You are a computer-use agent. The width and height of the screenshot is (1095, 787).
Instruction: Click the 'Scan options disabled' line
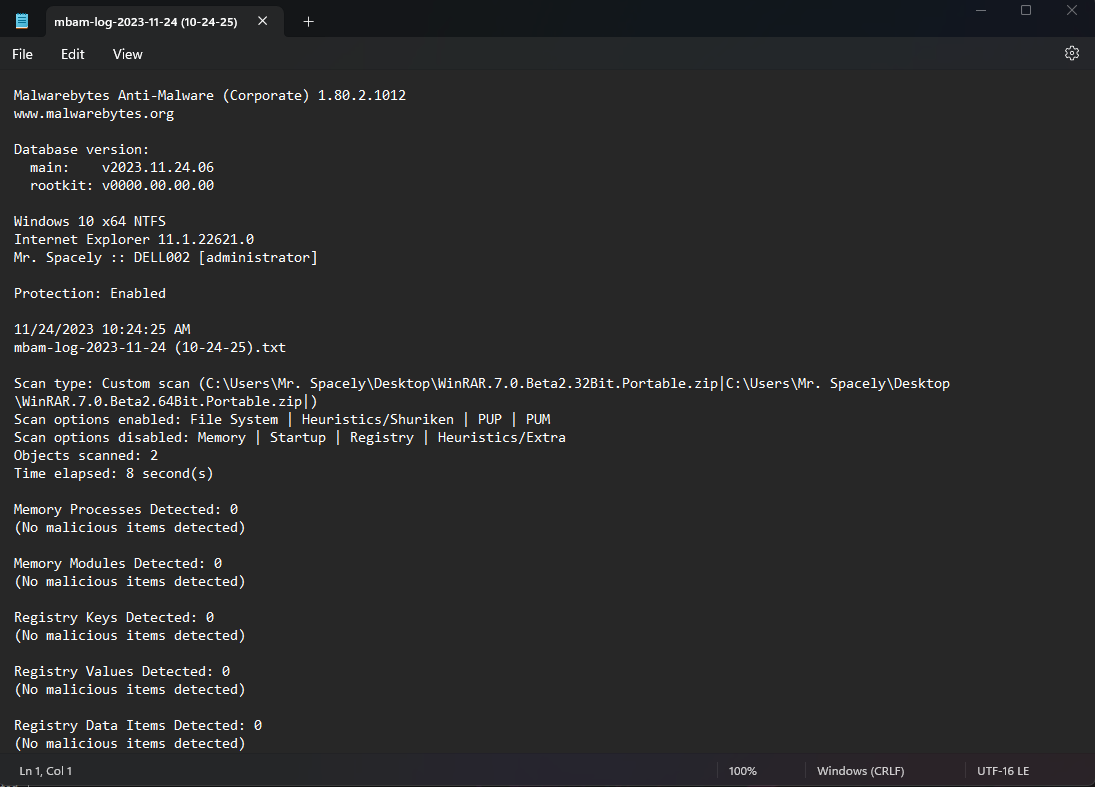pyautogui.click(x=290, y=438)
